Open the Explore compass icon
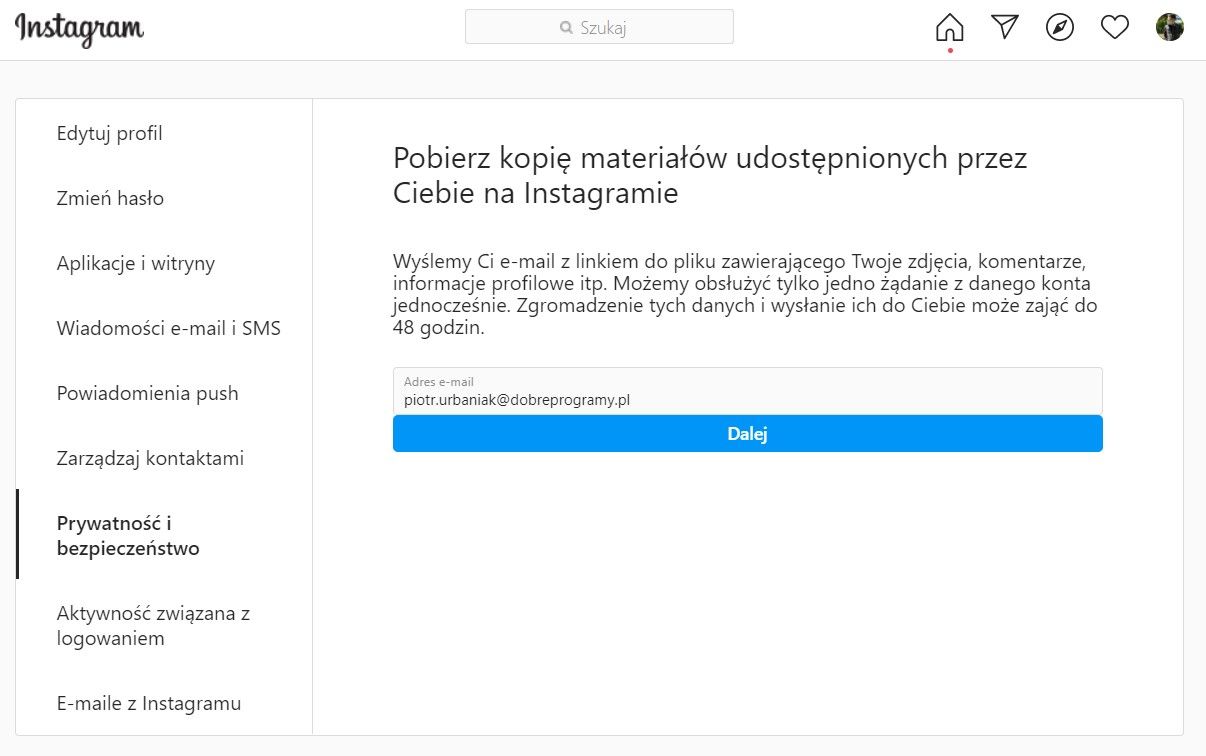 click(1060, 27)
